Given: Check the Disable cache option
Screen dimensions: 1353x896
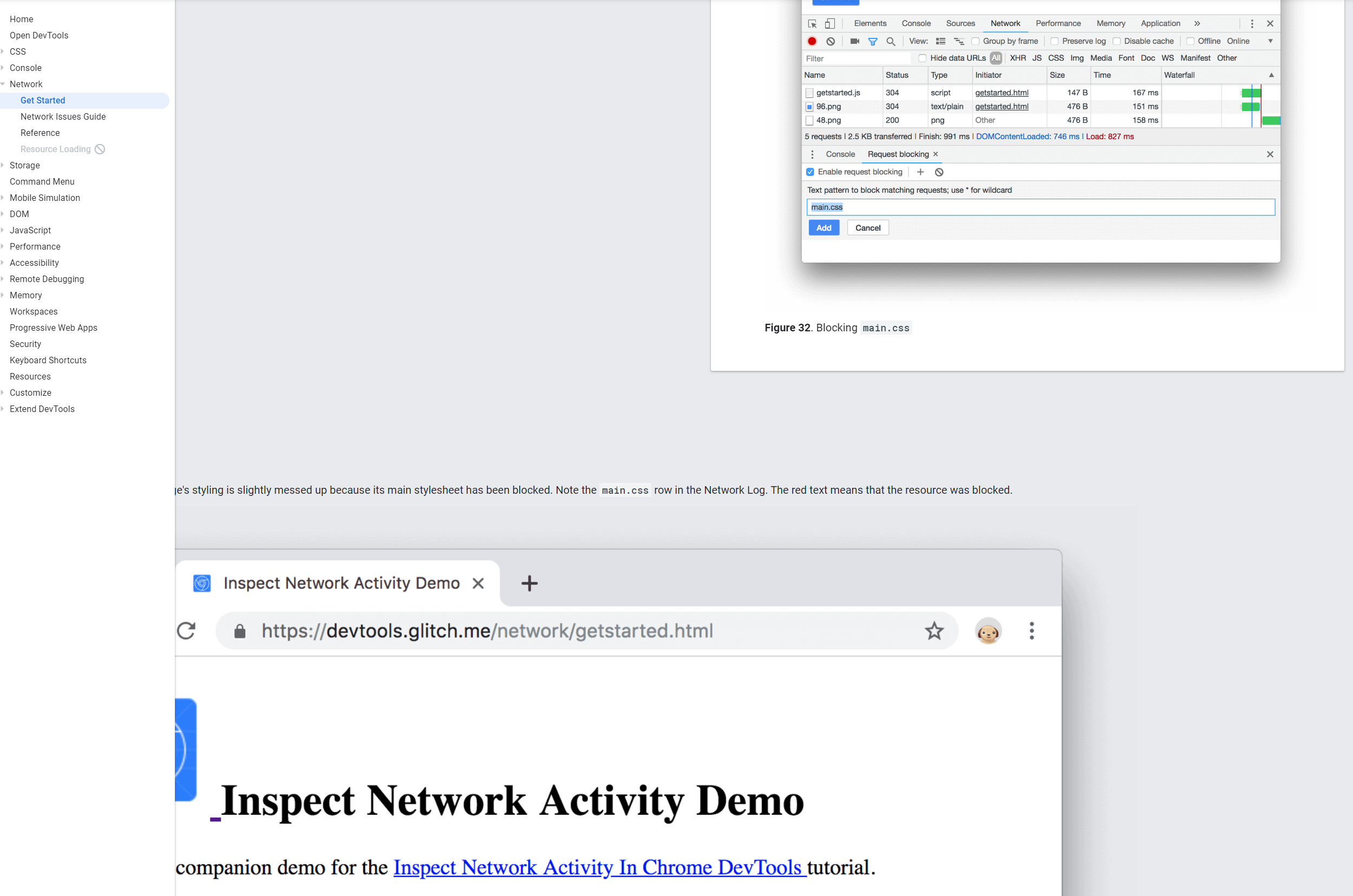Looking at the screenshot, I should click(1117, 41).
